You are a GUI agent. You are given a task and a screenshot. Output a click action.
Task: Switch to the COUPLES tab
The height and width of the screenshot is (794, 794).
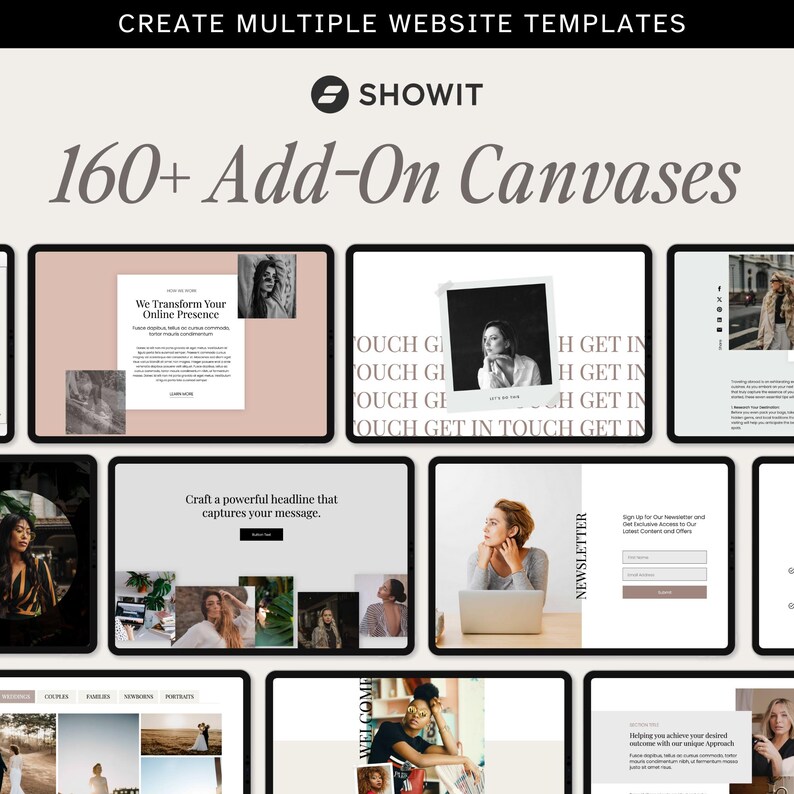56,696
